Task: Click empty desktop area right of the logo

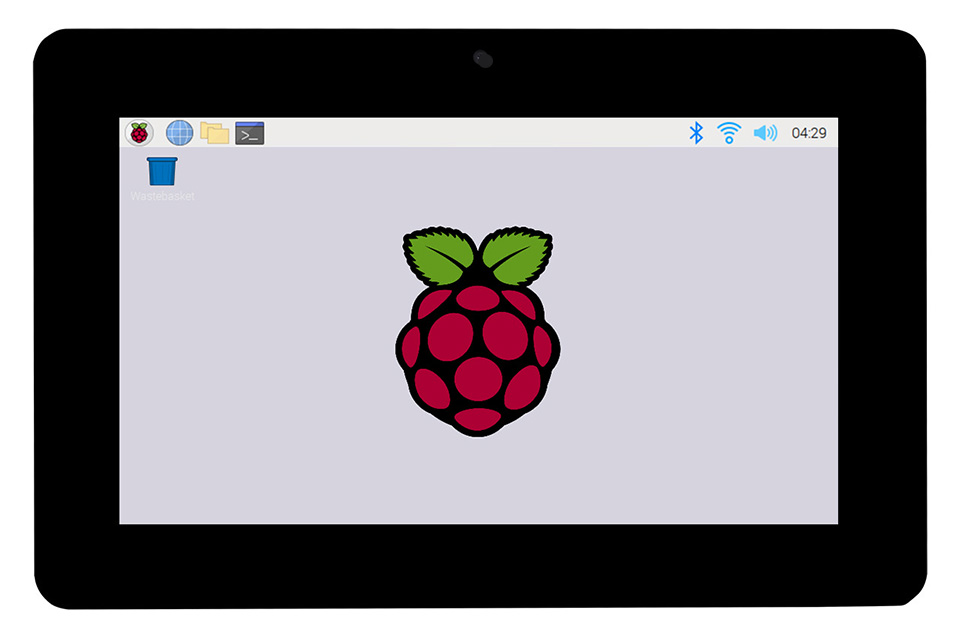Action: coord(700,340)
